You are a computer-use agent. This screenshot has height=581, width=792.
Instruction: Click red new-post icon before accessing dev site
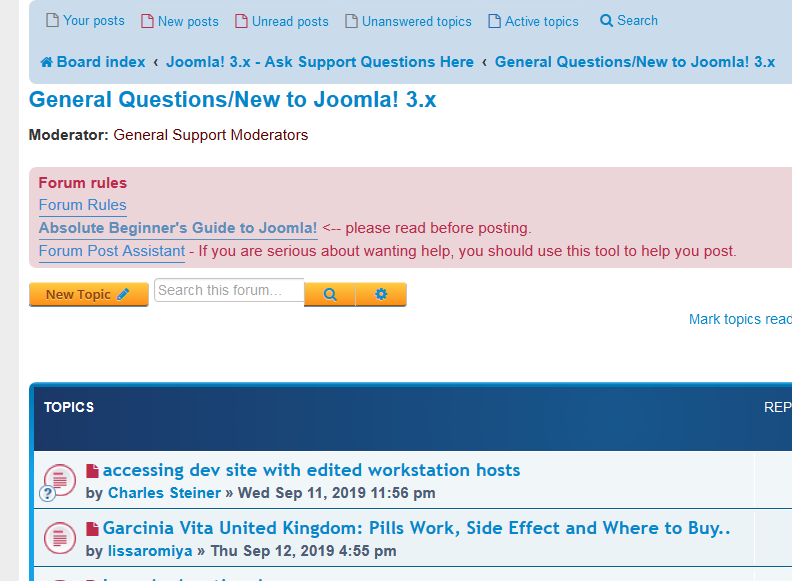tap(92, 471)
